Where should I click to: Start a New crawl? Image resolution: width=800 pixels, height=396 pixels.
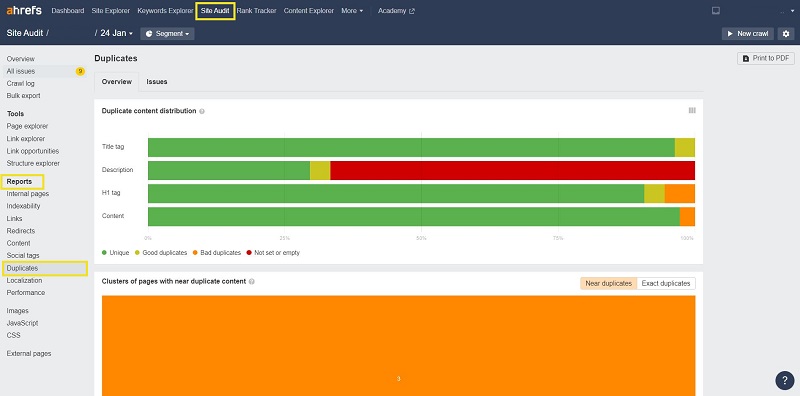tap(747, 34)
